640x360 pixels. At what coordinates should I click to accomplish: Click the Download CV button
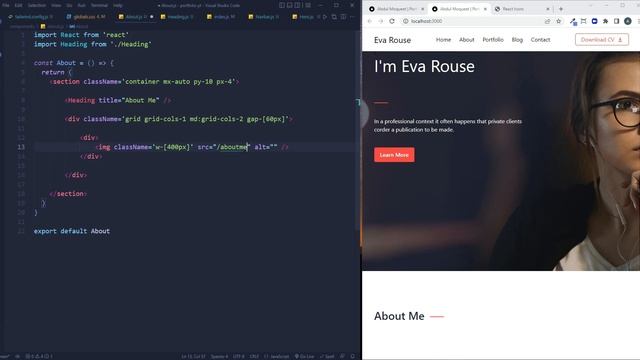tap(602, 40)
